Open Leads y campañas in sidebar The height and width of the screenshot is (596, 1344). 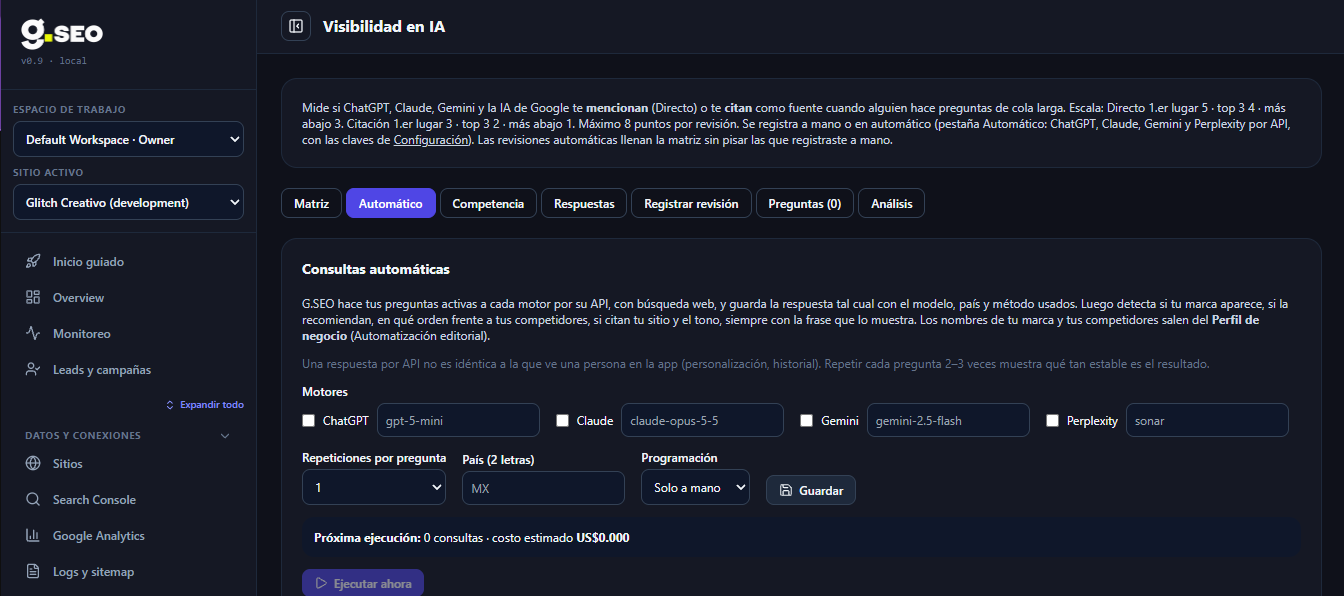coord(128,370)
